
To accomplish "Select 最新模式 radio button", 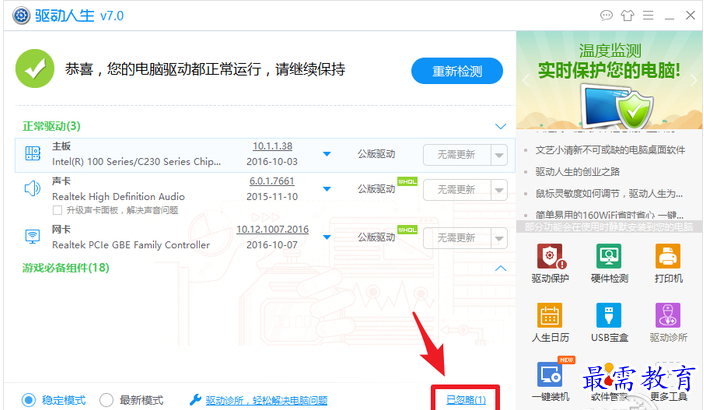I will click(106, 400).
